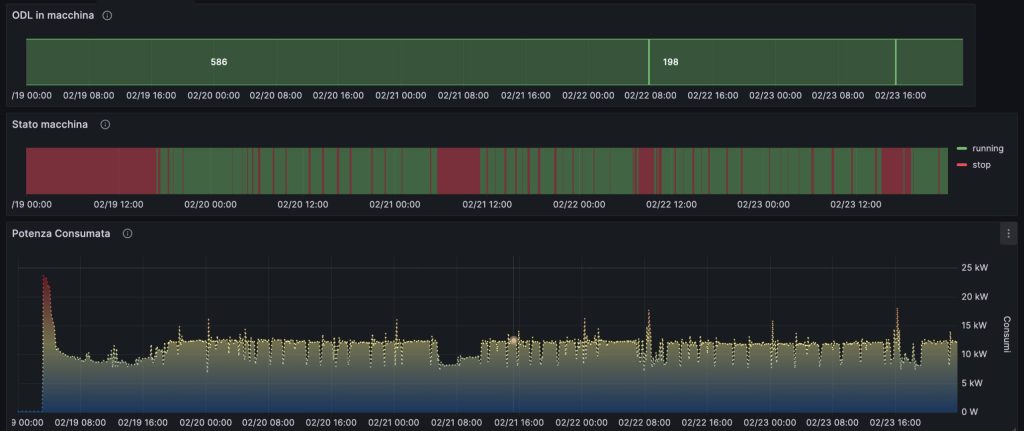This screenshot has height=431, width=1024.
Task: Select the last unlabeled ODL segment at right
Action: (x=929, y=62)
